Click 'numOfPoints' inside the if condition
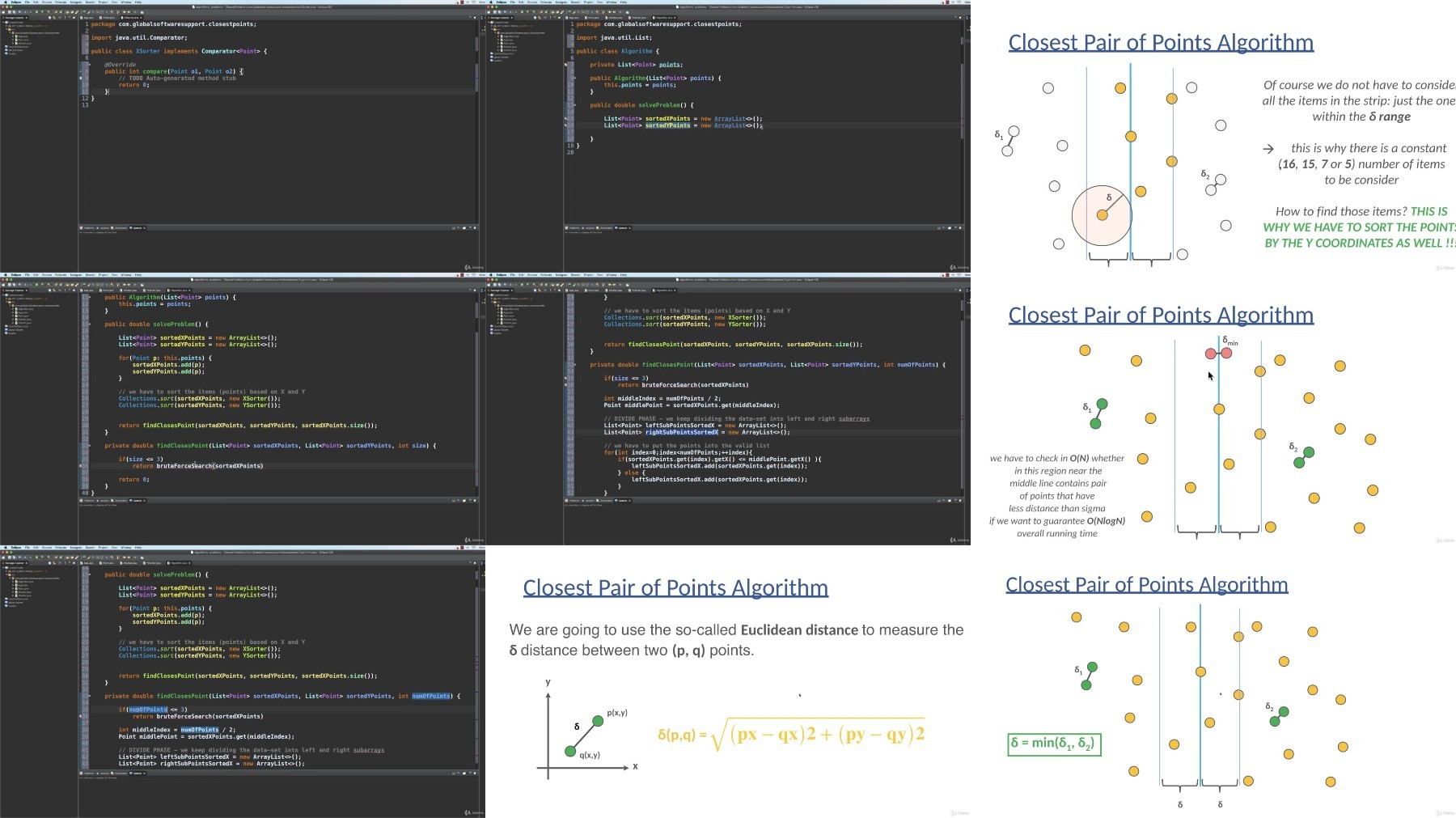1456x818 pixels. [x=148, y=710]
